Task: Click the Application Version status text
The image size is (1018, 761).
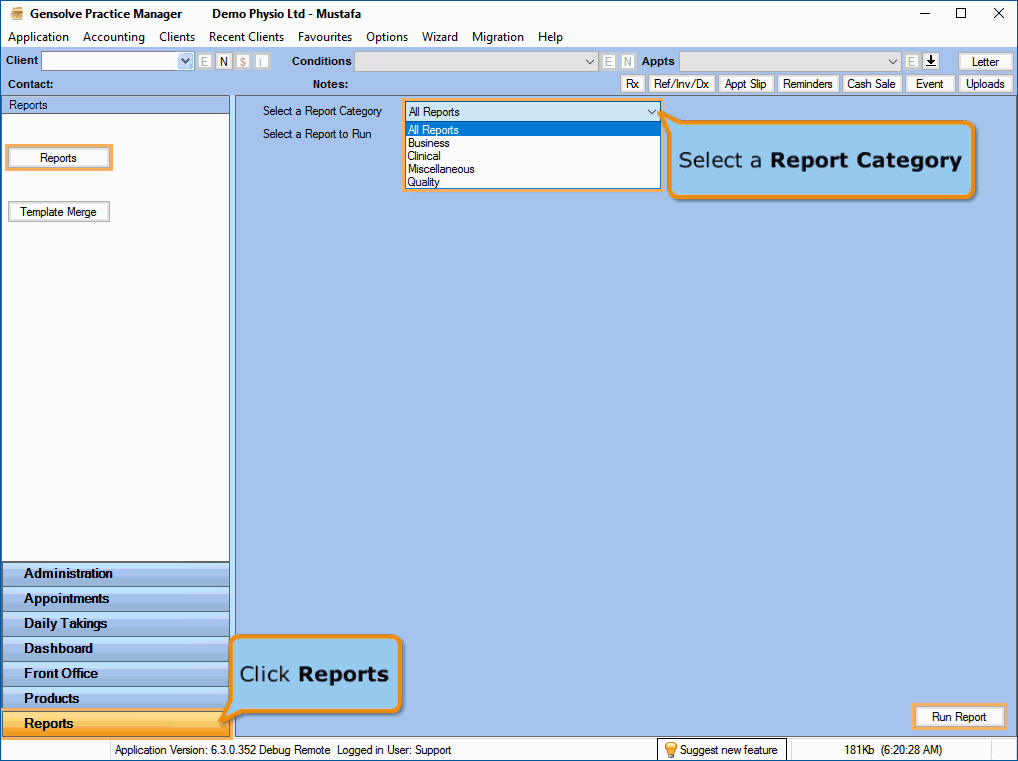Action: point(222,750)
